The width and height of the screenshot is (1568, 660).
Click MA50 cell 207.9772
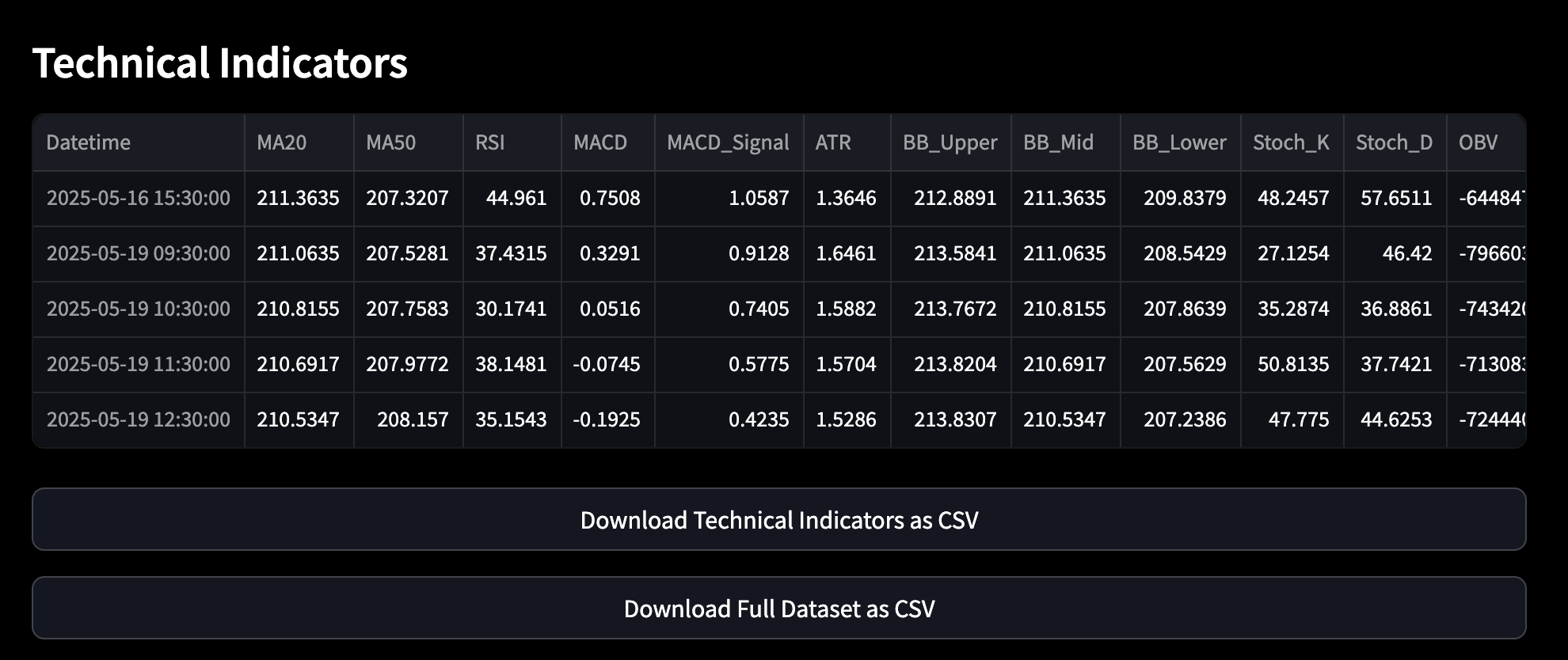pyautogui.click(x=409, y=364)
